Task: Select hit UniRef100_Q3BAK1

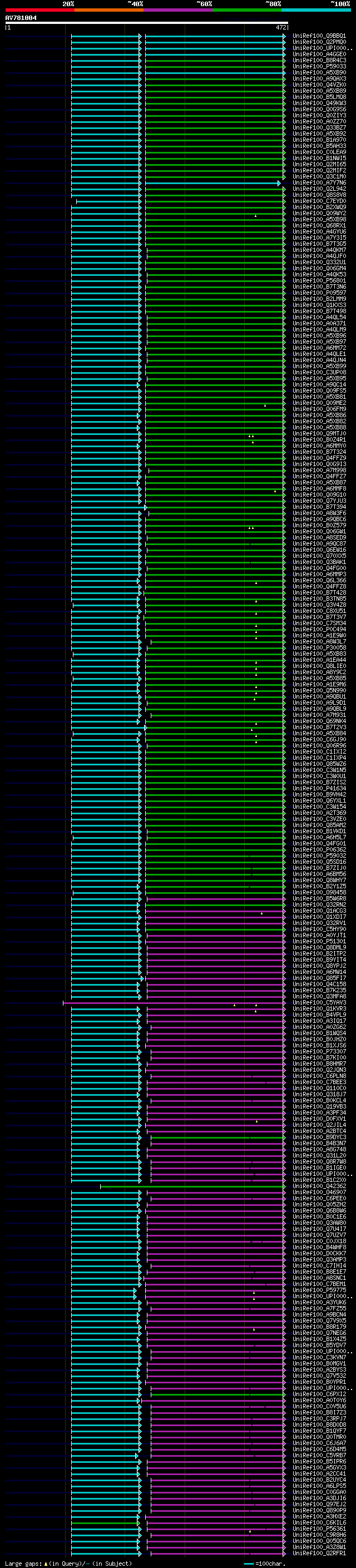Action: pos(319,562)
